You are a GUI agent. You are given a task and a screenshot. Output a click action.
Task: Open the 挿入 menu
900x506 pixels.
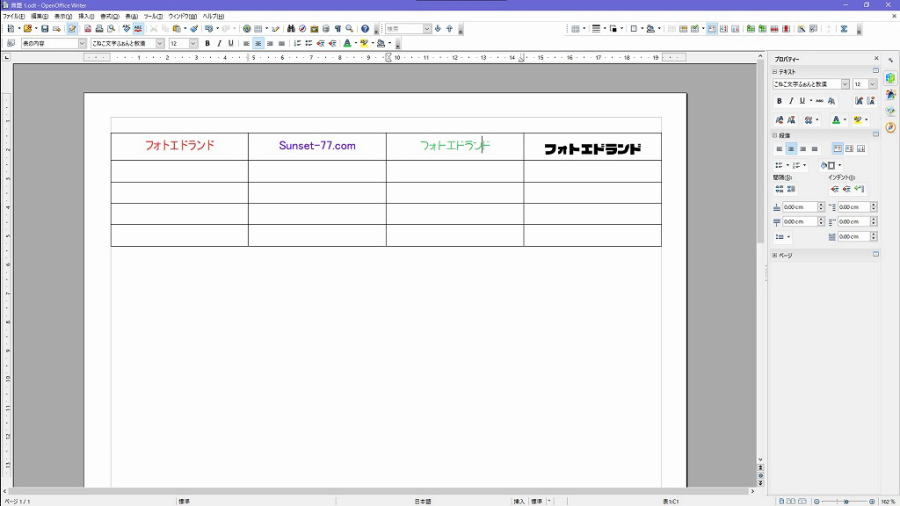click(86, 16)
